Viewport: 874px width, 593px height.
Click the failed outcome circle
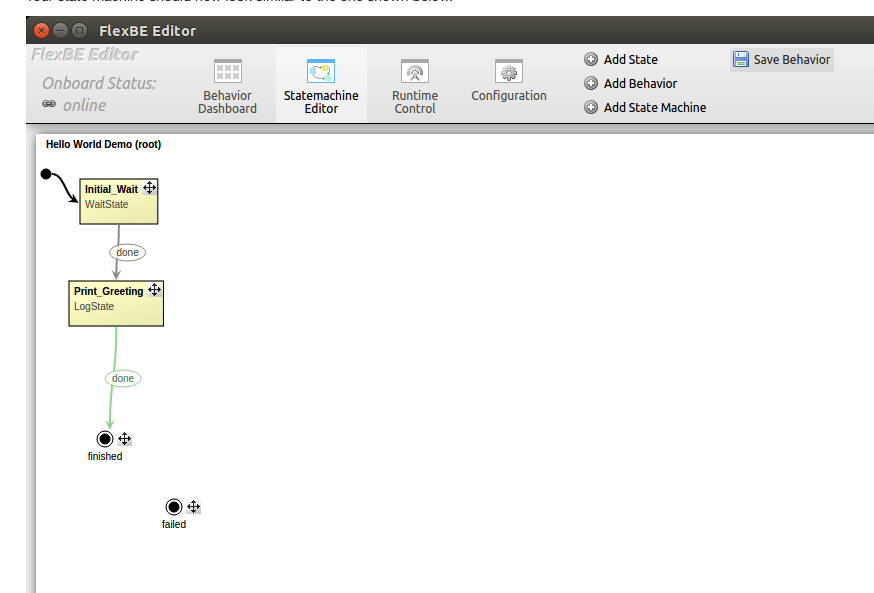173,507
